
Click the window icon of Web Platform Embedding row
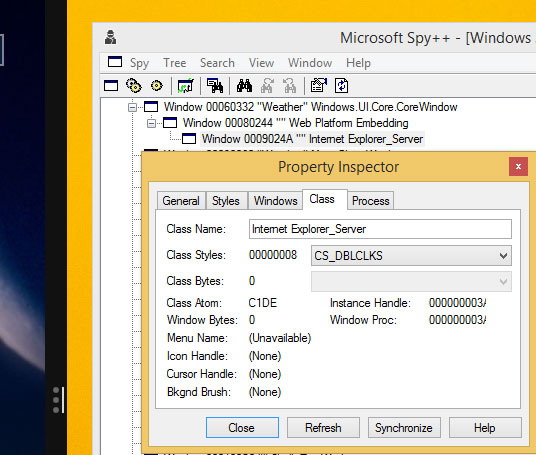click(170, 123)
